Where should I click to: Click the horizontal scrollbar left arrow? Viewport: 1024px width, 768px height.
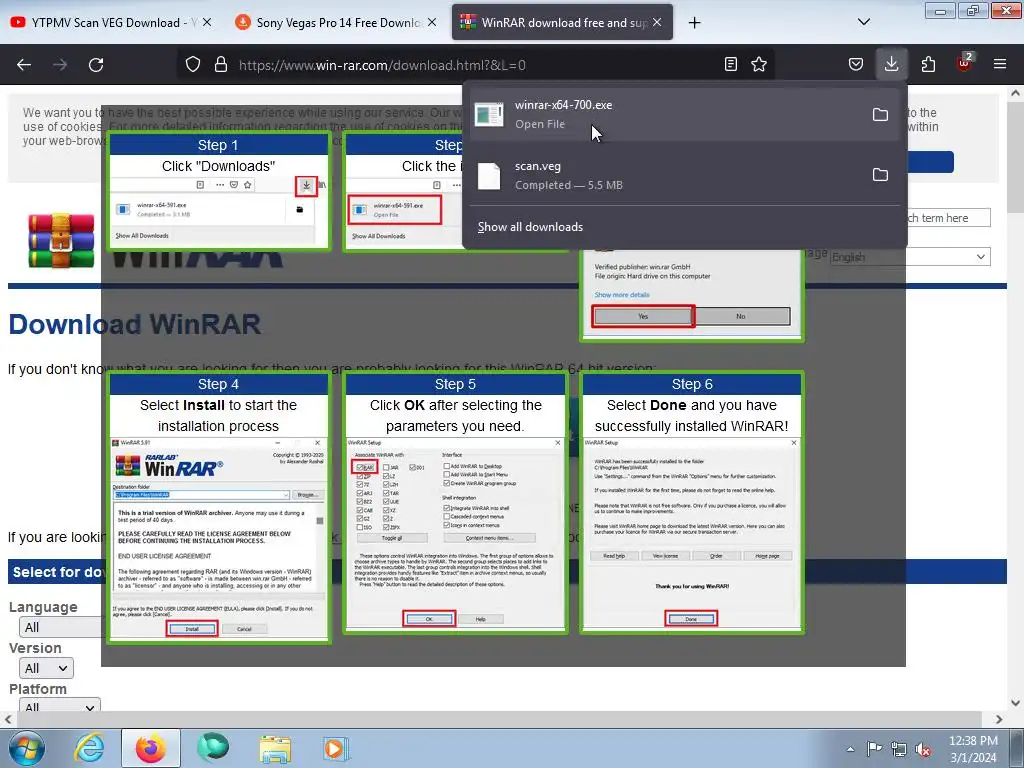pyautogui.click(x=8, y=719)
